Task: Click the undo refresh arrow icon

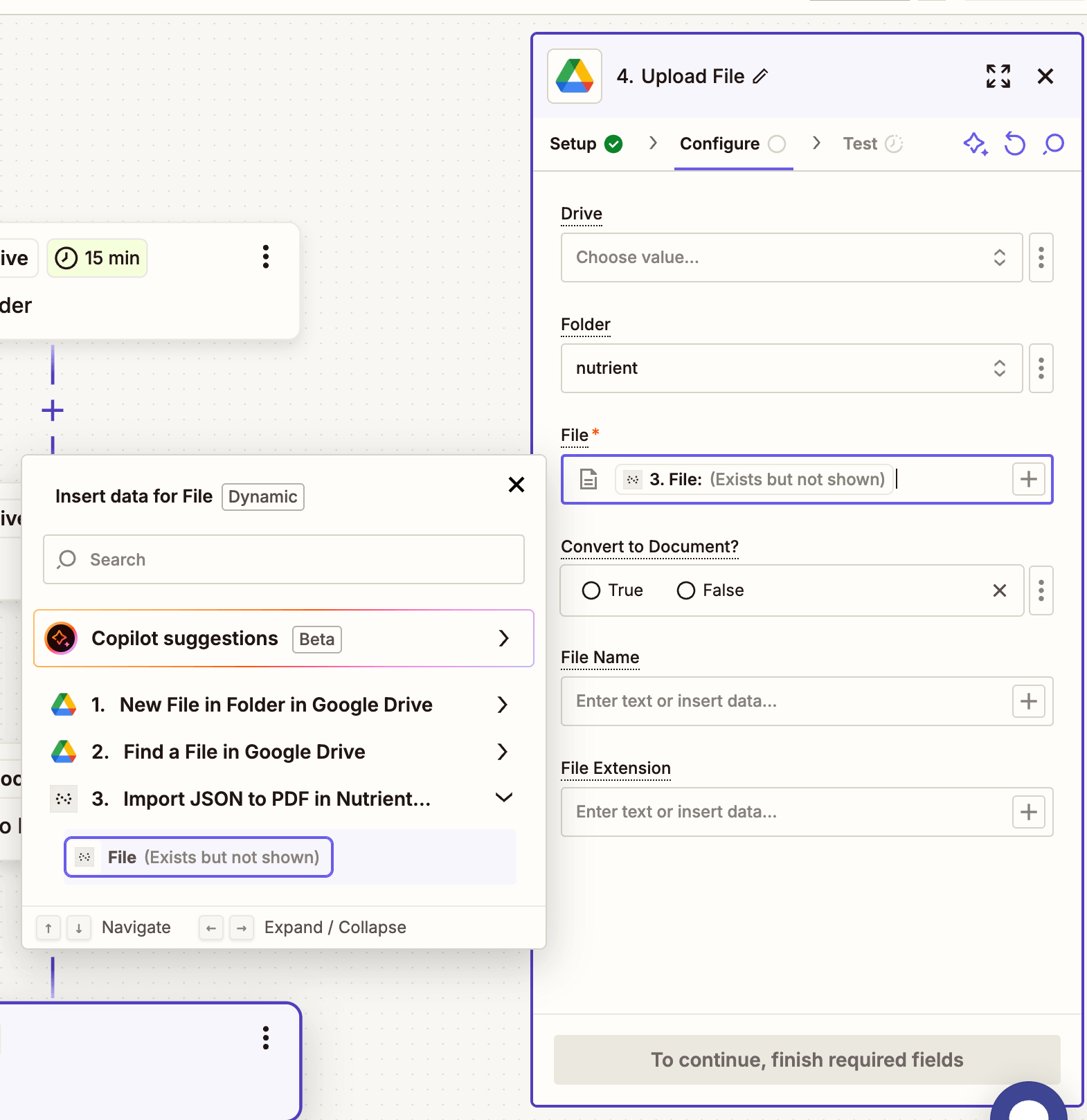Action: tap(1014, 144)
